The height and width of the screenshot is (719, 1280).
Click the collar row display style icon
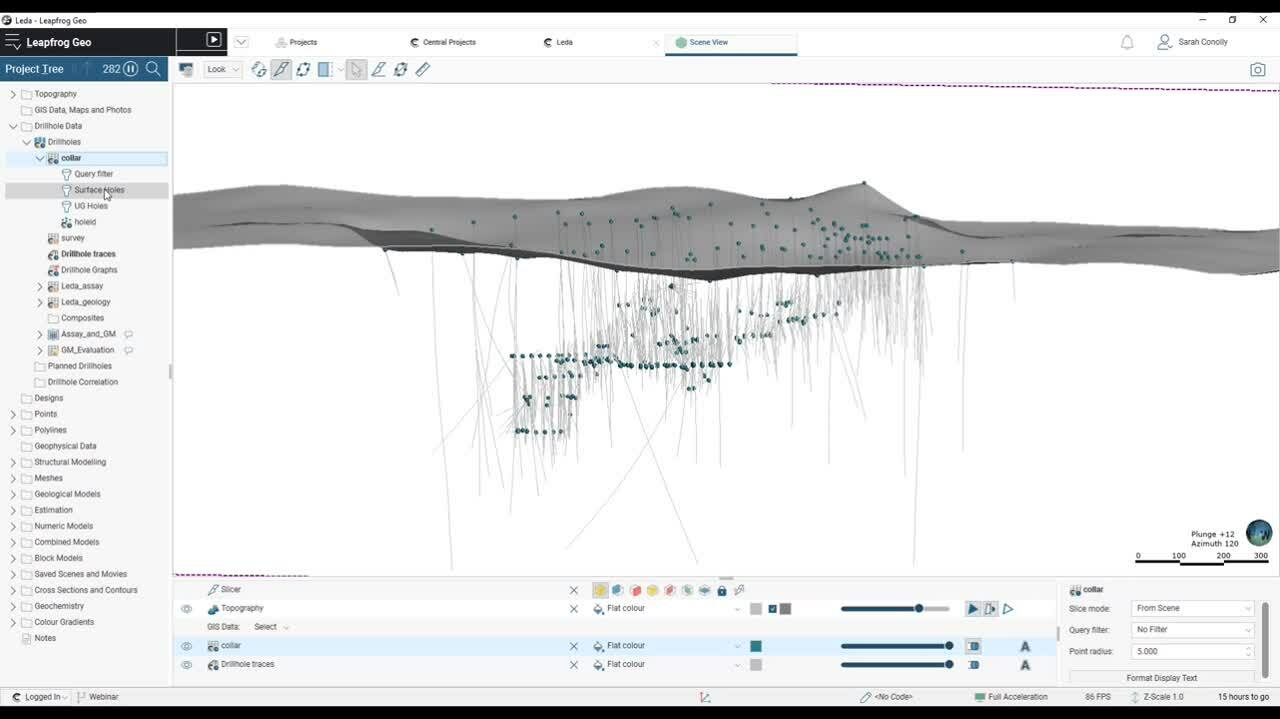click(973, 646)
